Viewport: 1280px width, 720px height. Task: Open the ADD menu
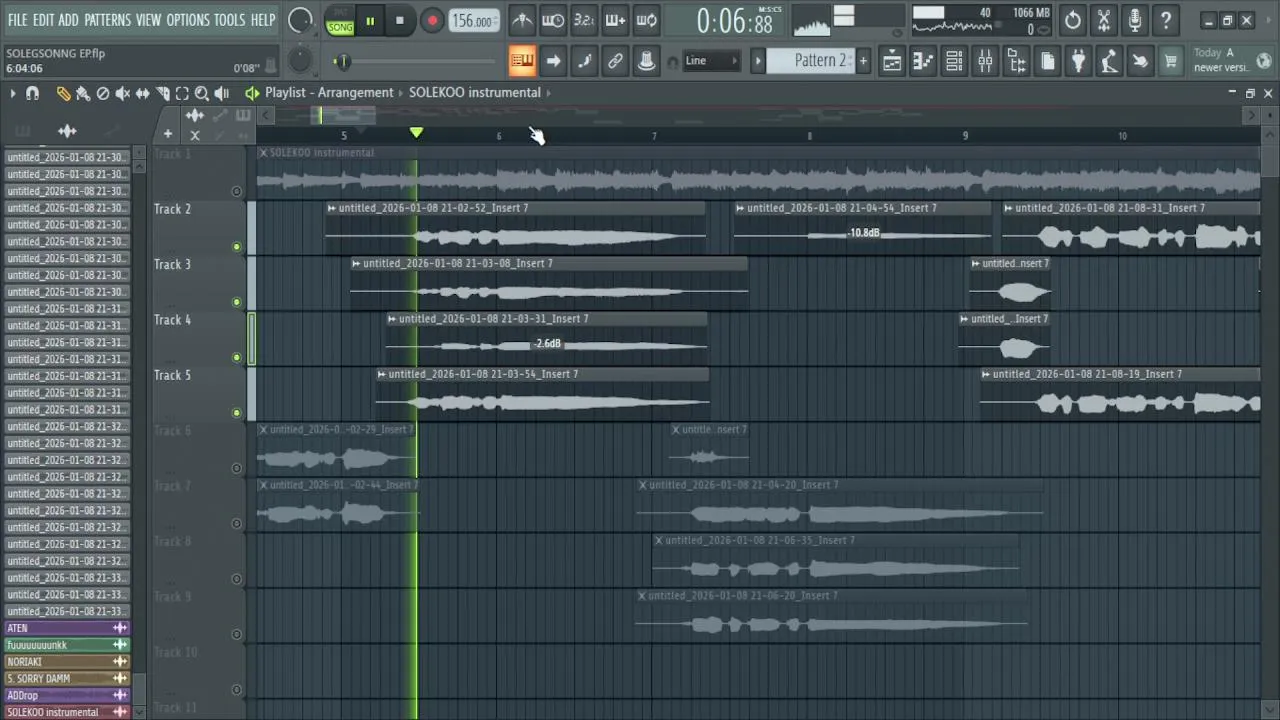[68, 20]
